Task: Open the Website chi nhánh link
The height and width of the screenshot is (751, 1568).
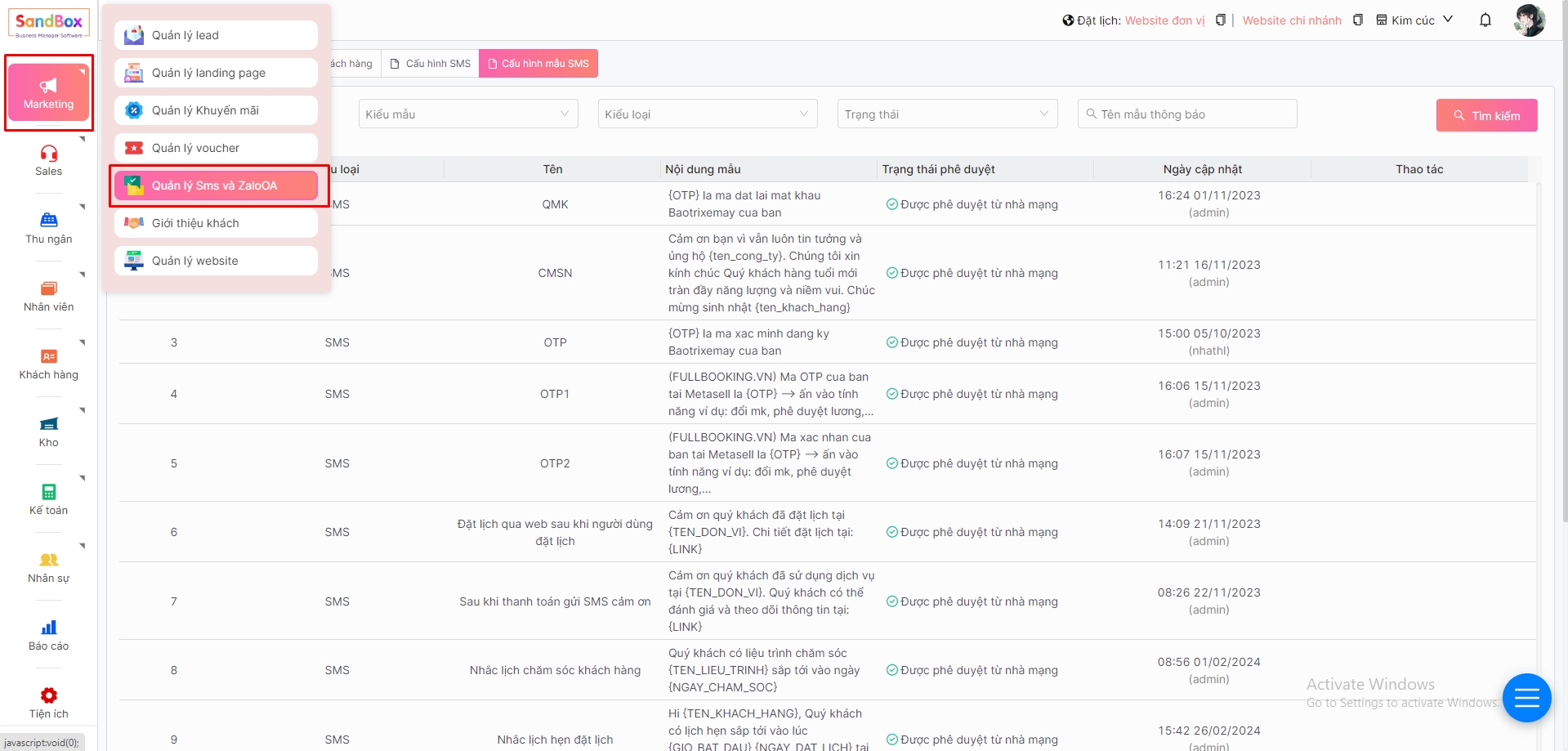Action: point(1291,20)
